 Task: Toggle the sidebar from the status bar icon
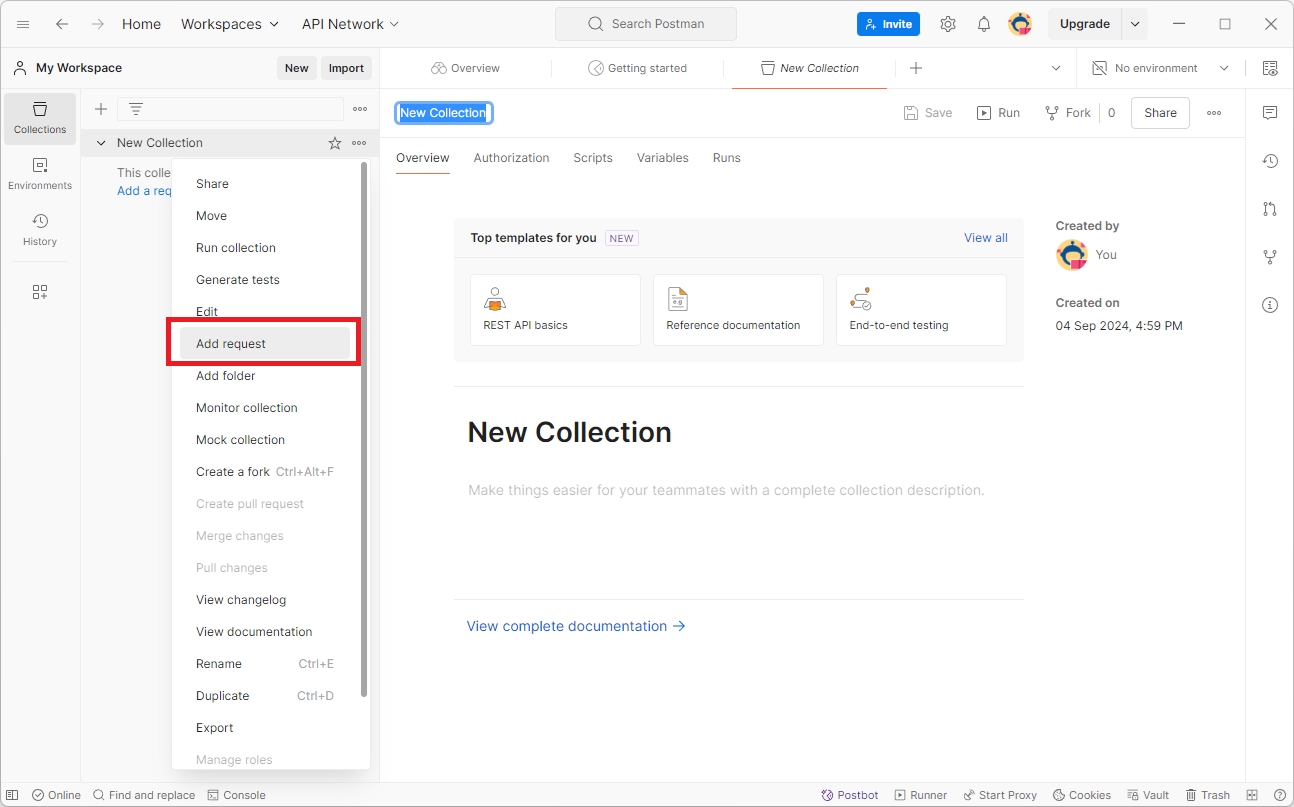[13, 795]
